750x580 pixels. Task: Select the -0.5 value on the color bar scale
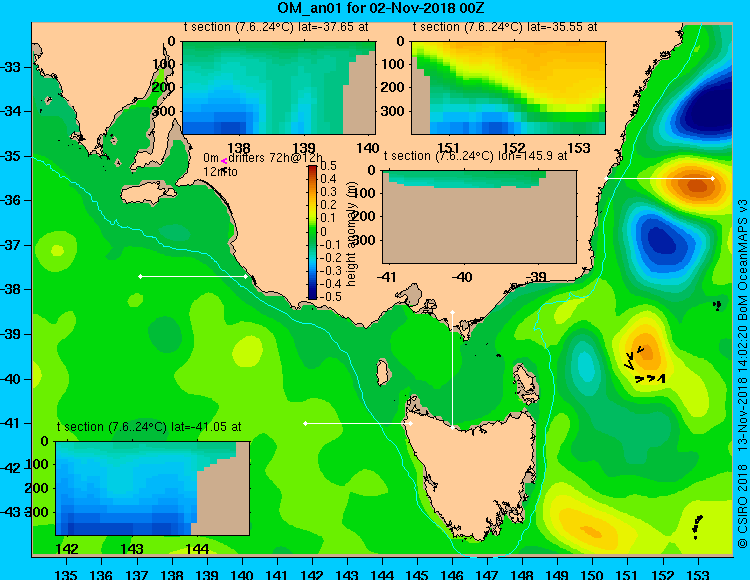point(331,296)
